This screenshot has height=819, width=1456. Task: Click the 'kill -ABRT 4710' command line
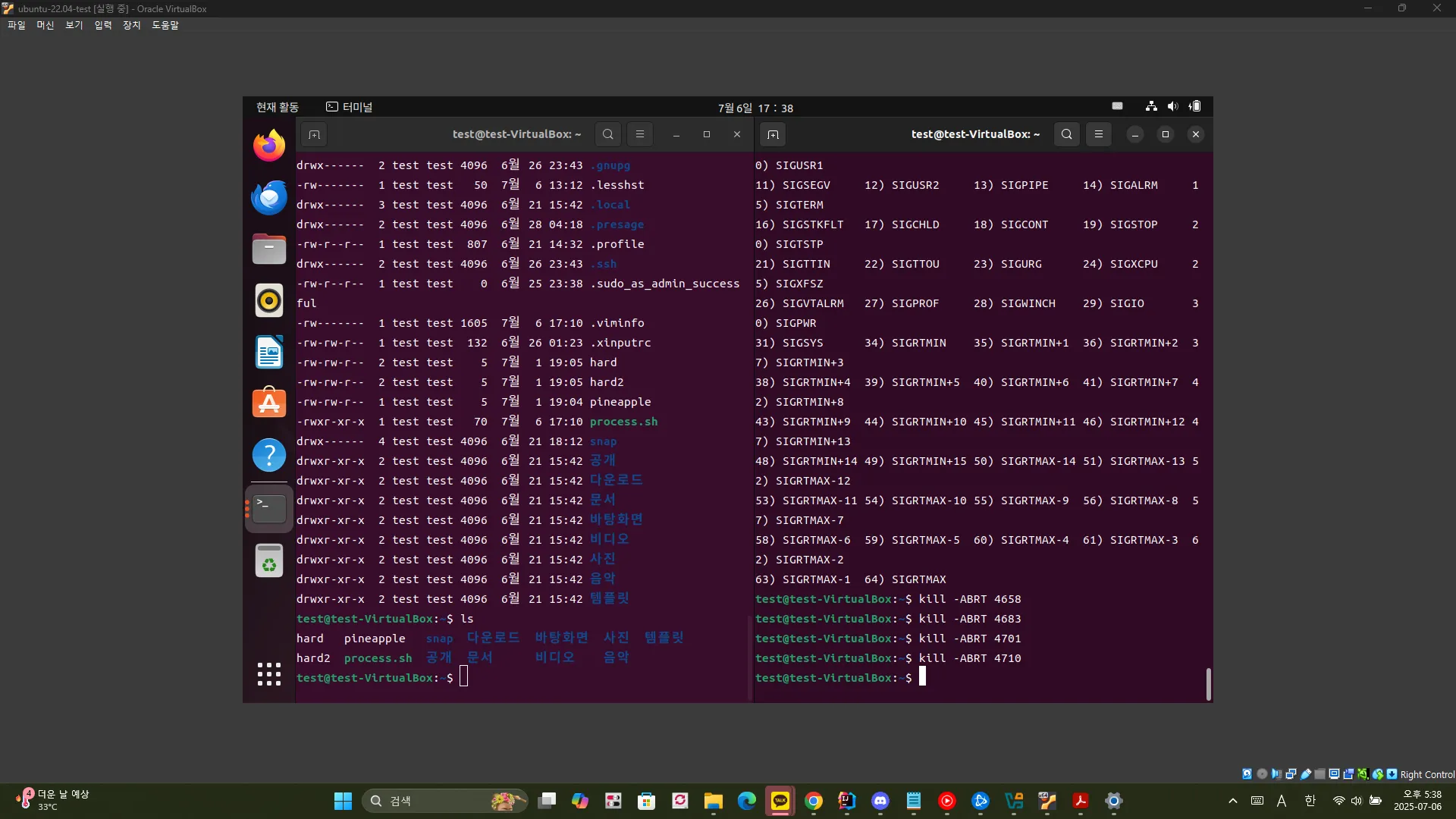point(970,658)
